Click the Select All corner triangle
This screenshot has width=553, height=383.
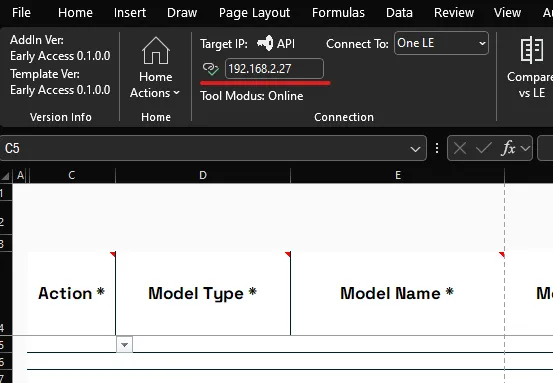pos(6,175)
